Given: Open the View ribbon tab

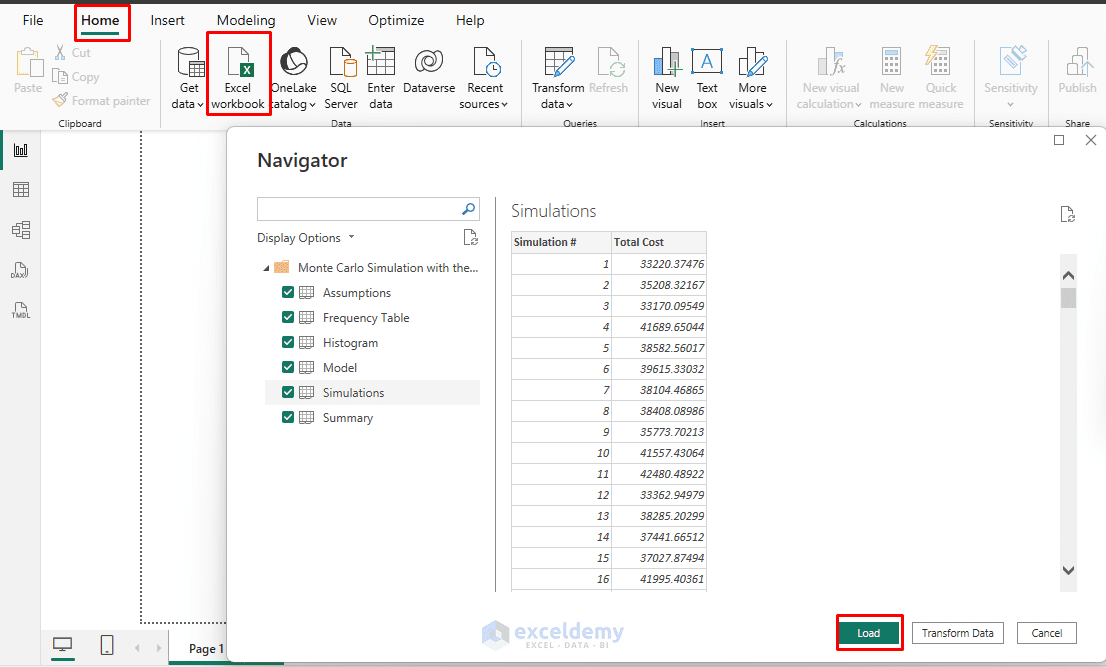Looking at the screenshot, I should 322,20.
